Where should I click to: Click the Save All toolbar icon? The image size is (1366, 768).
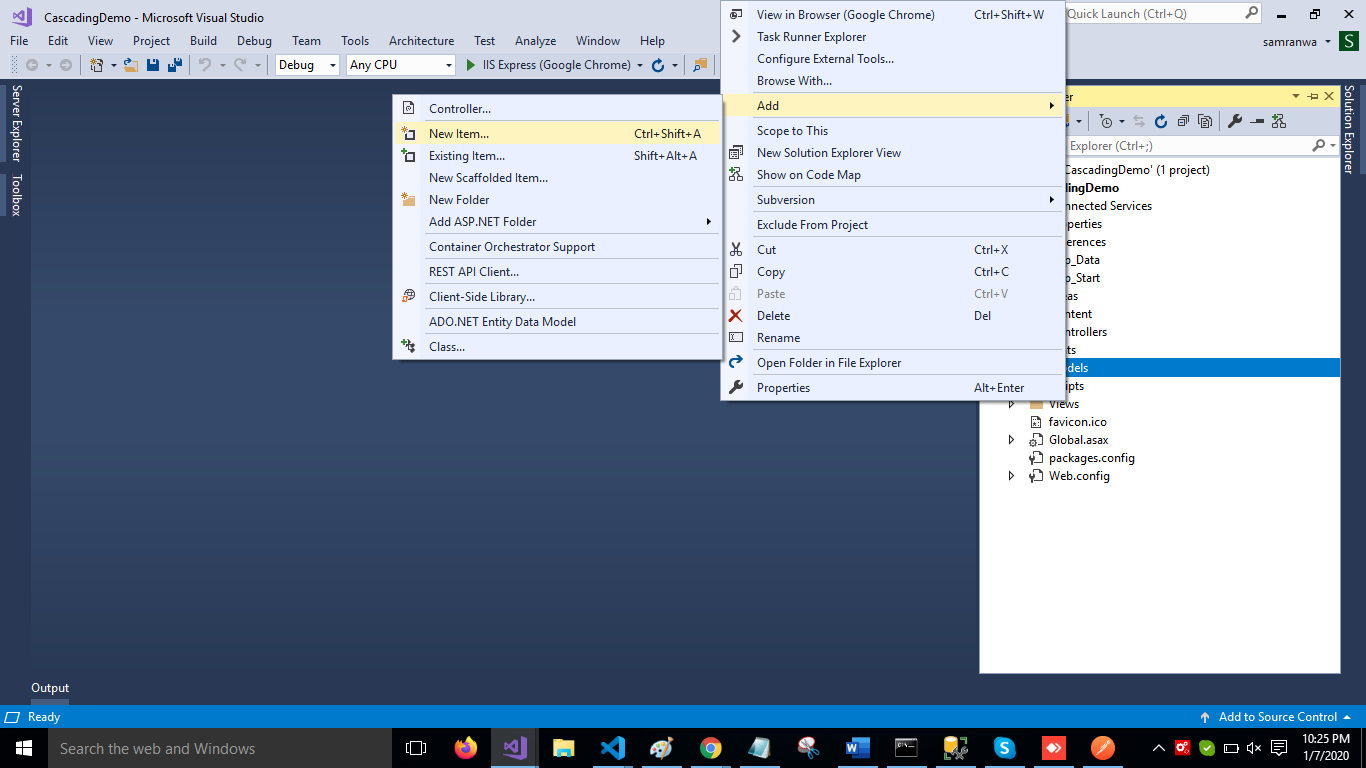pyautogui.click(x=174, y=65)
